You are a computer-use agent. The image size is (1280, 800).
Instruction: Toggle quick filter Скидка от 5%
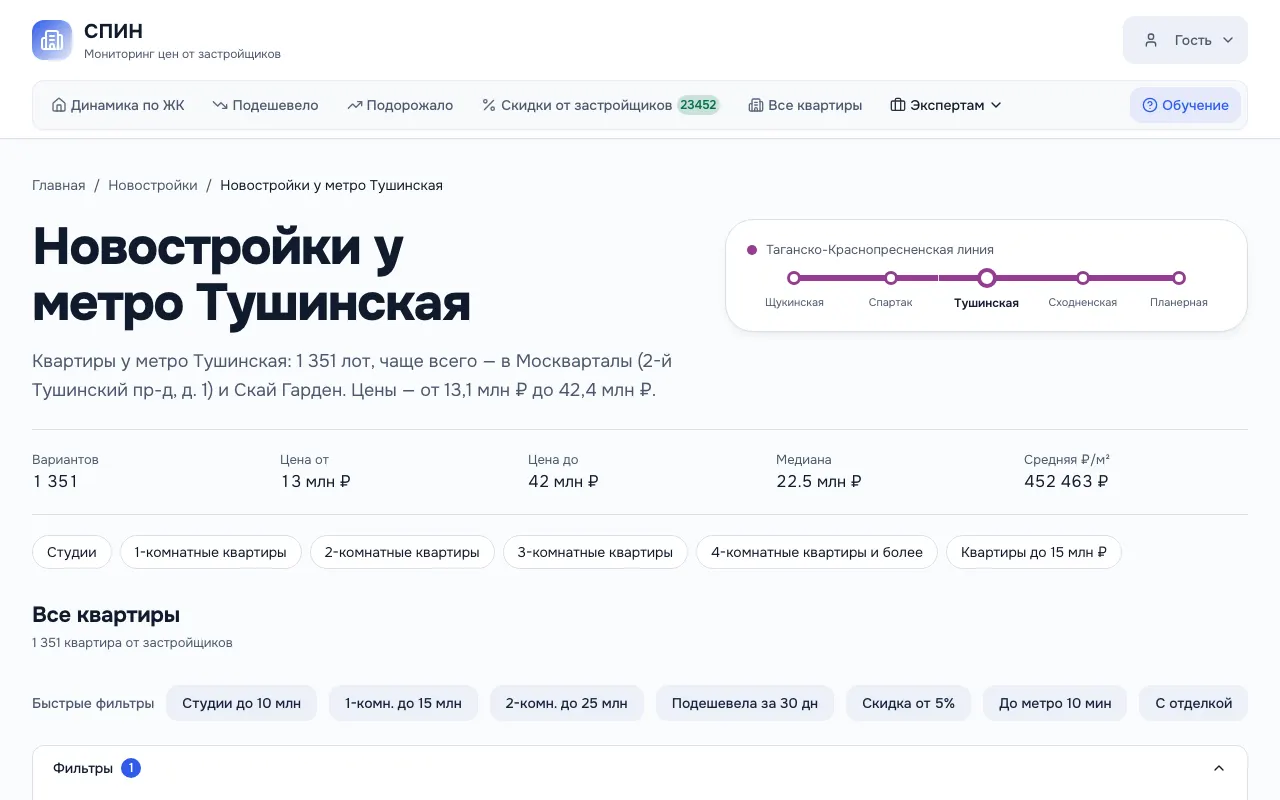pyautogui.click(x=908, y=703)
